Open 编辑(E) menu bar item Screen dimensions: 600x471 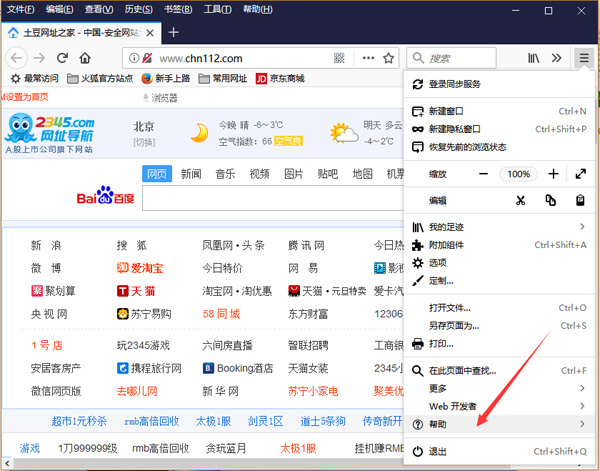(60, 10)
